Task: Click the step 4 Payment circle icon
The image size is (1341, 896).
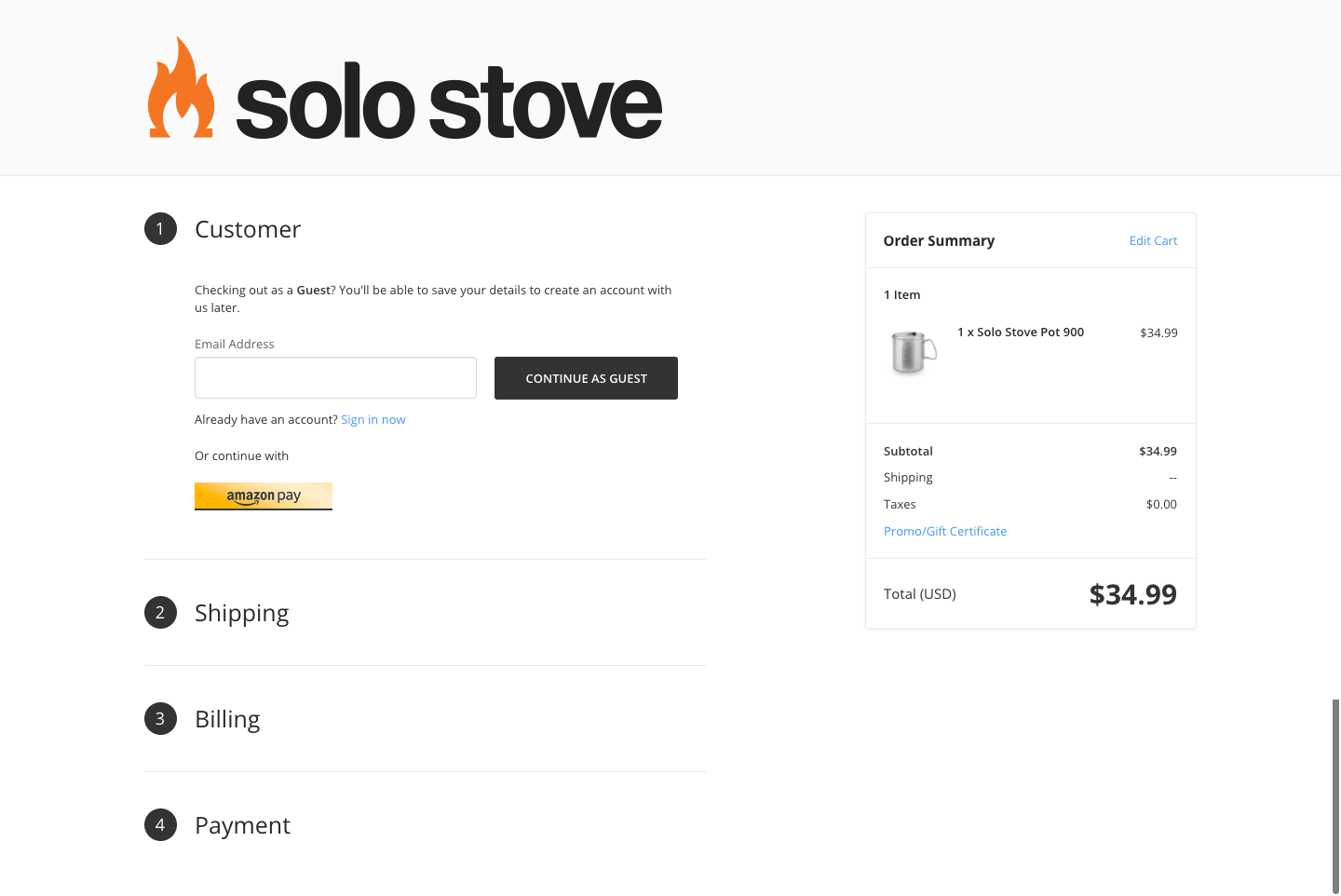Action: [160, 825]
